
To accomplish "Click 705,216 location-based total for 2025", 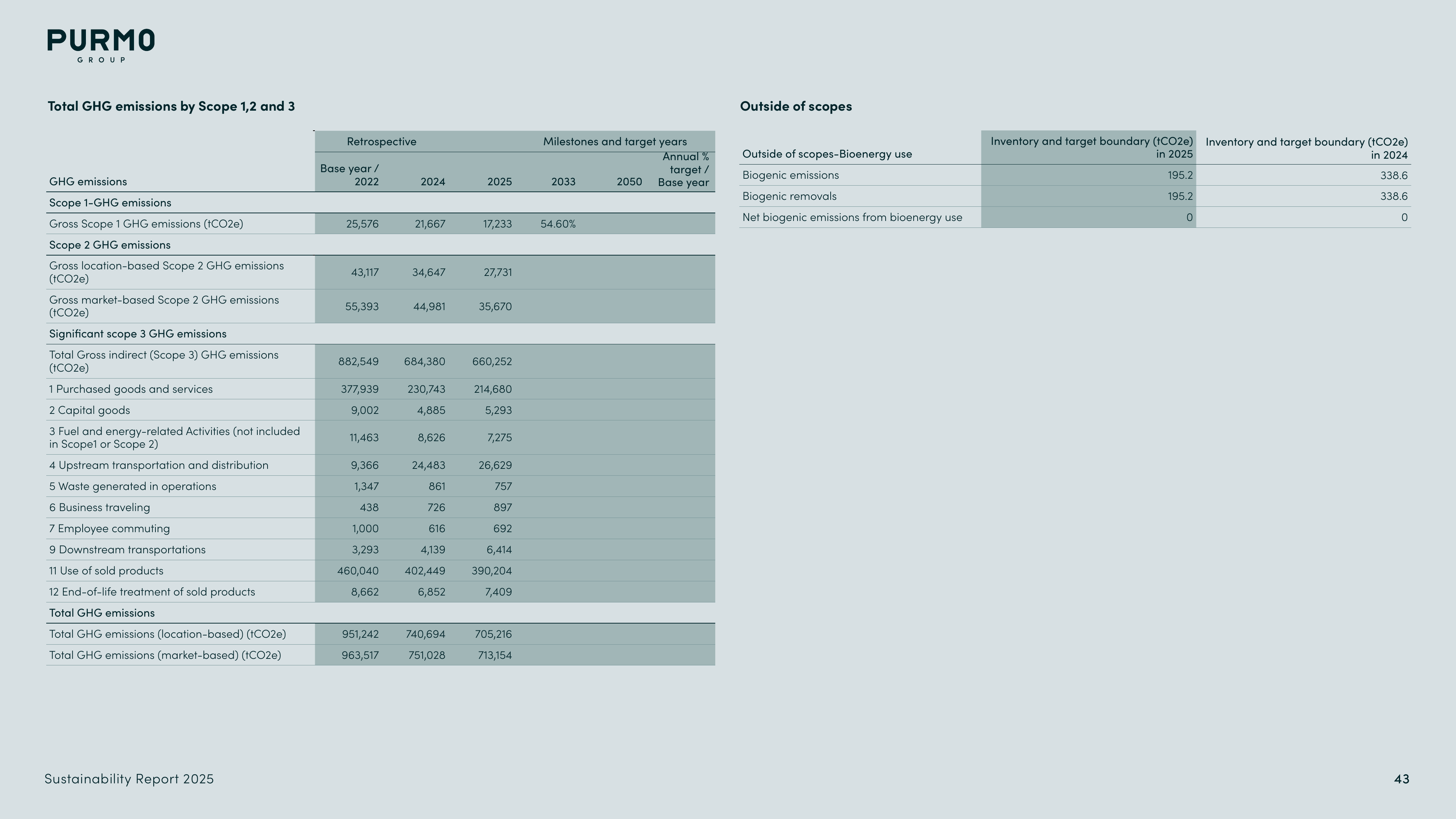I will (x=493, y=634).
